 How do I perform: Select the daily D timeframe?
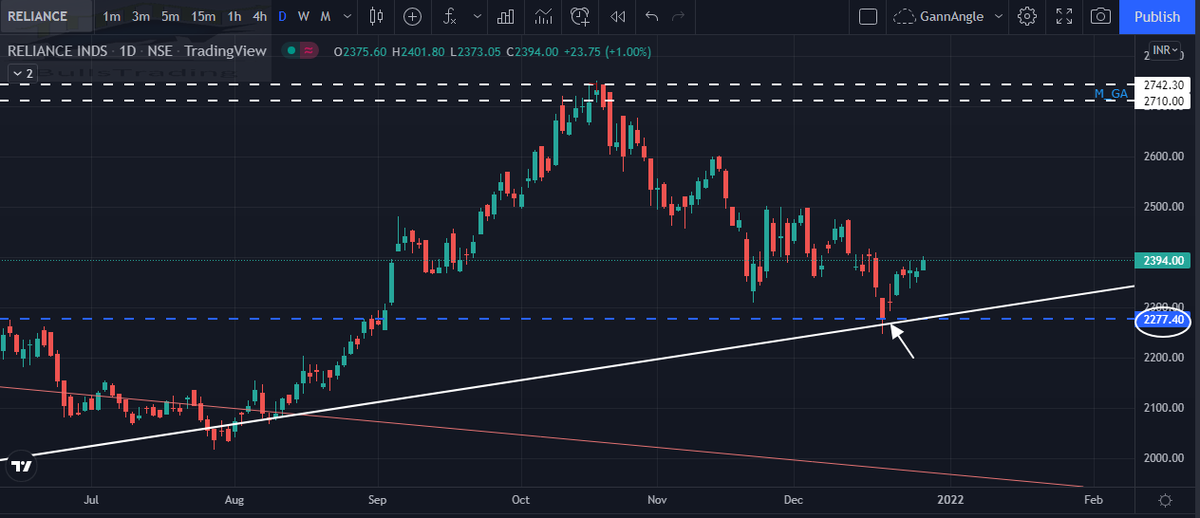click(x=282, y=17)
